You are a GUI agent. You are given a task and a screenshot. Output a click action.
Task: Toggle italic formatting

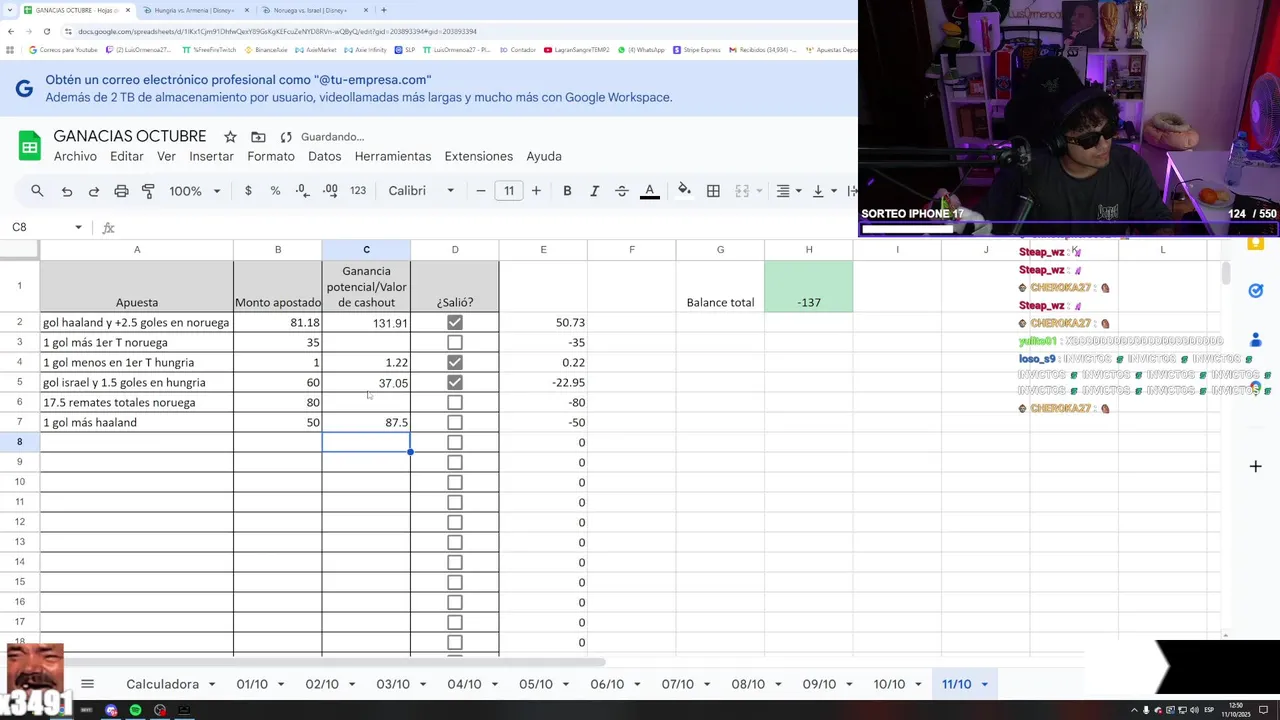pos(594,191)
